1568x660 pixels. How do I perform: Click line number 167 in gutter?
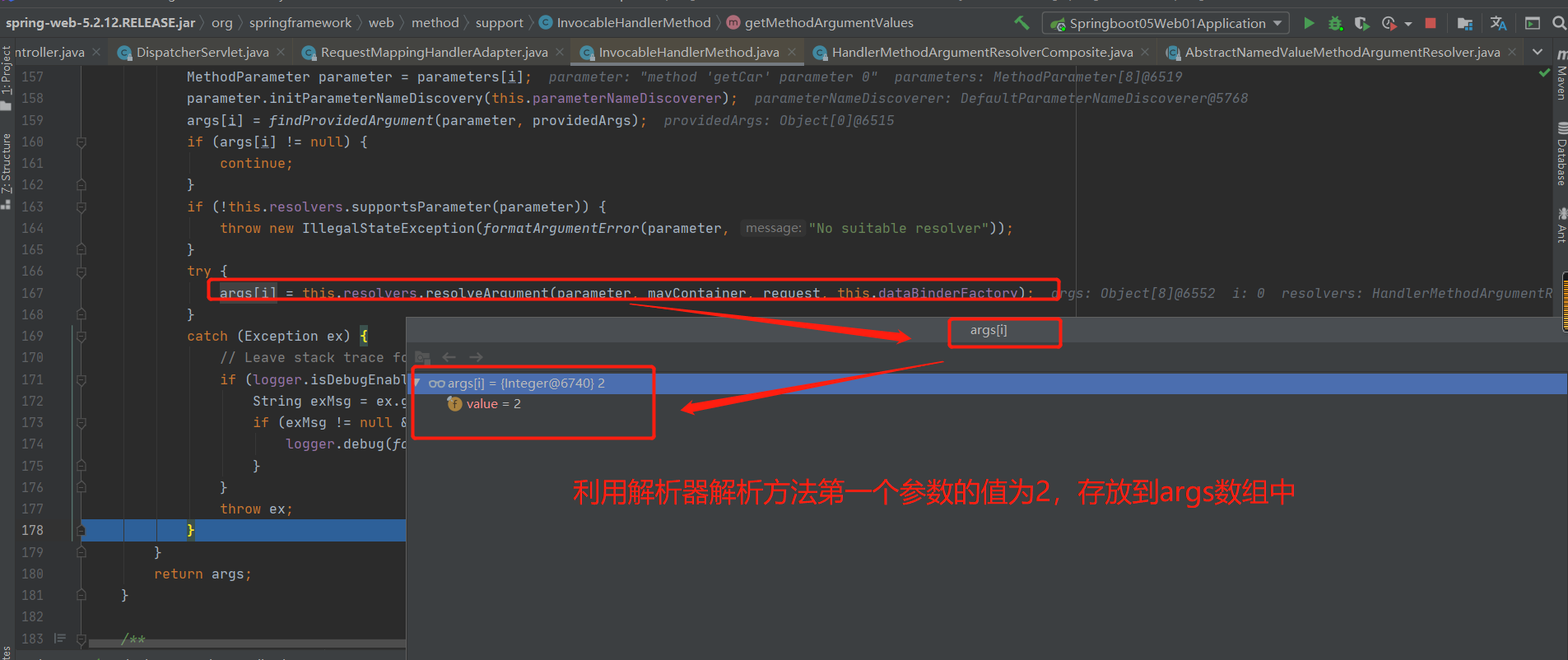(32, 294)
